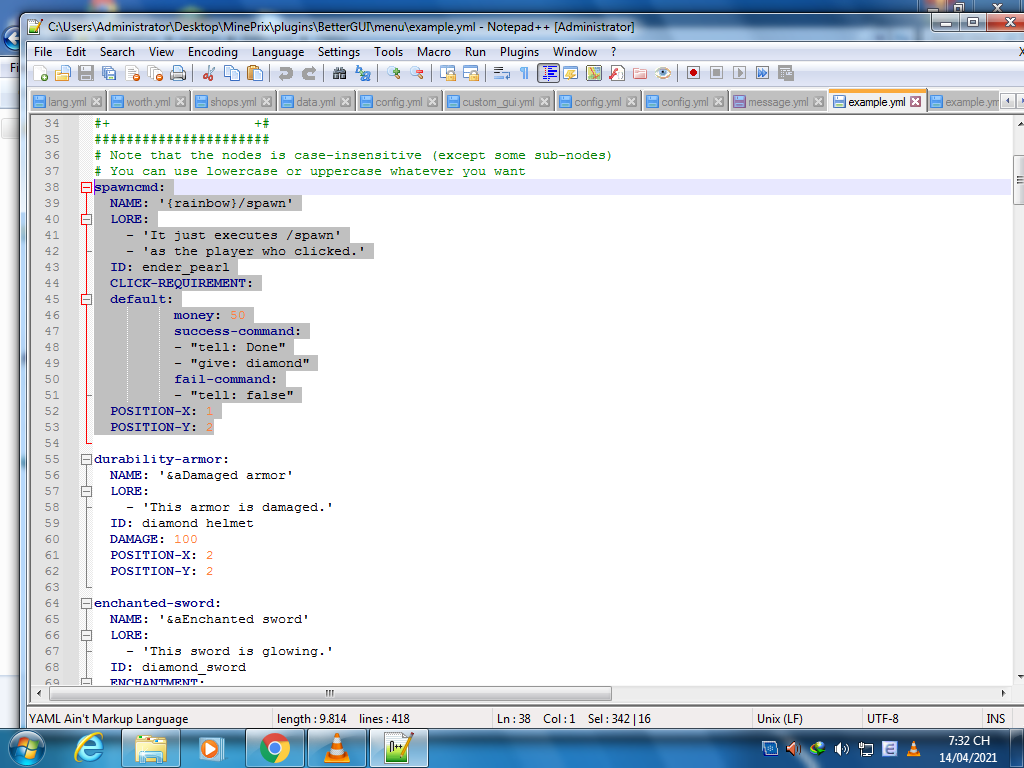
Task: Open the Plugins menu
Action: tap(519, 51)
